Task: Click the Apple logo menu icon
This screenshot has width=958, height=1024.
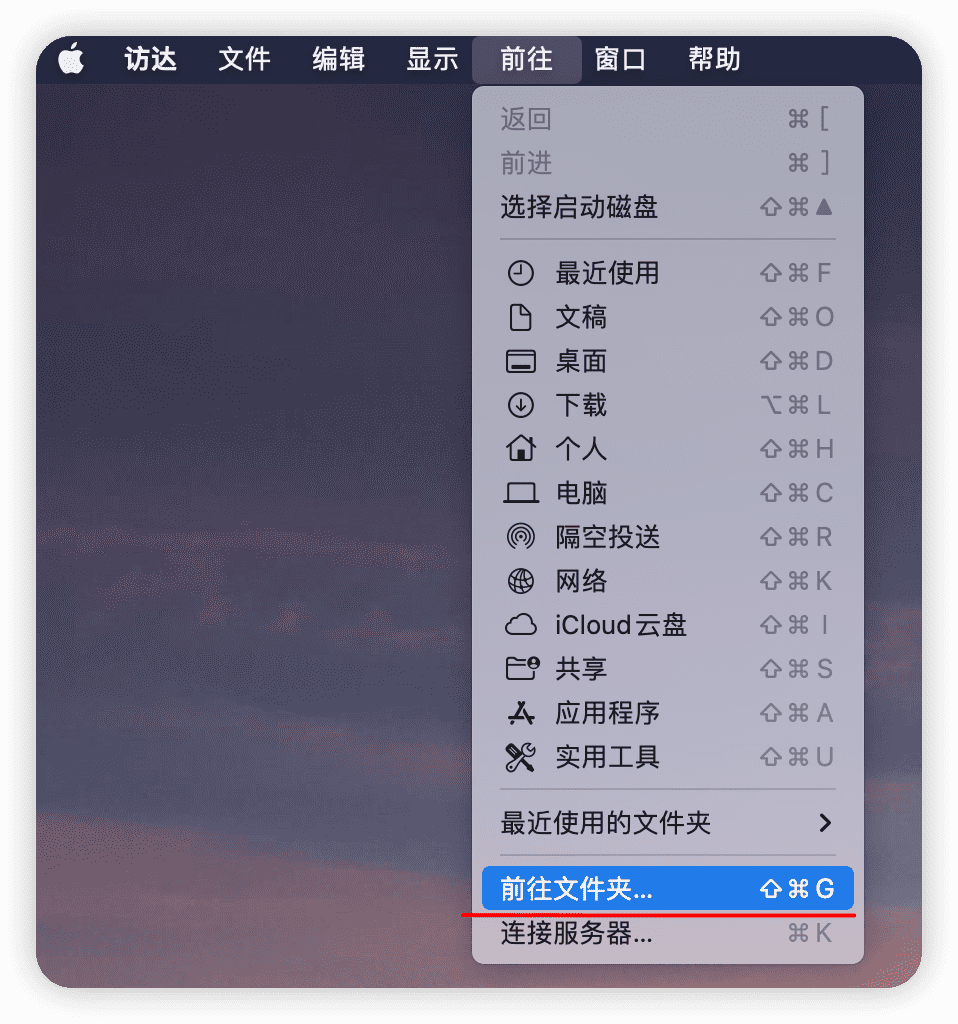Action: pos(71,59)
